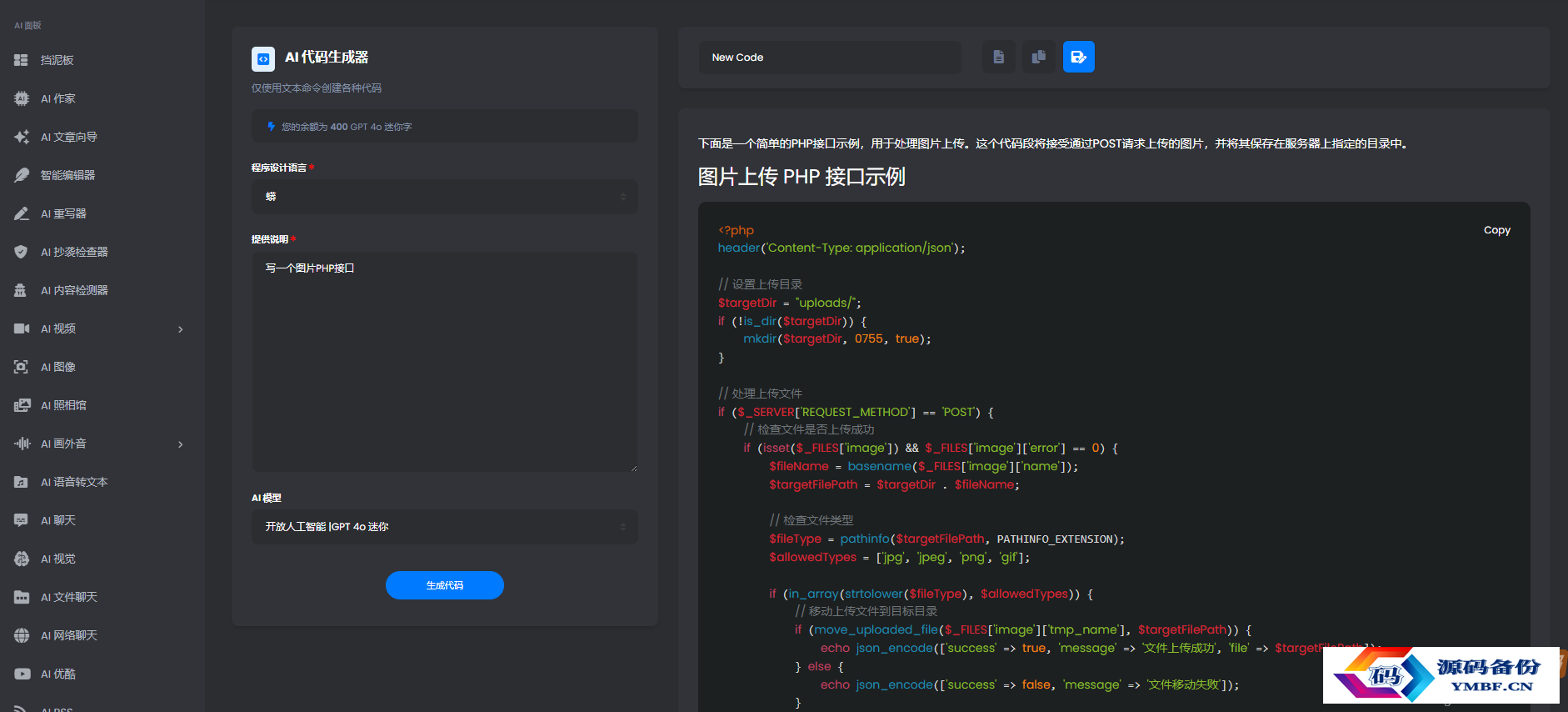The width and height of the screenshot is (1568, 712).
Task: Click the 生成代码 button
Action: pyautogui.click(x=445, y=585)
